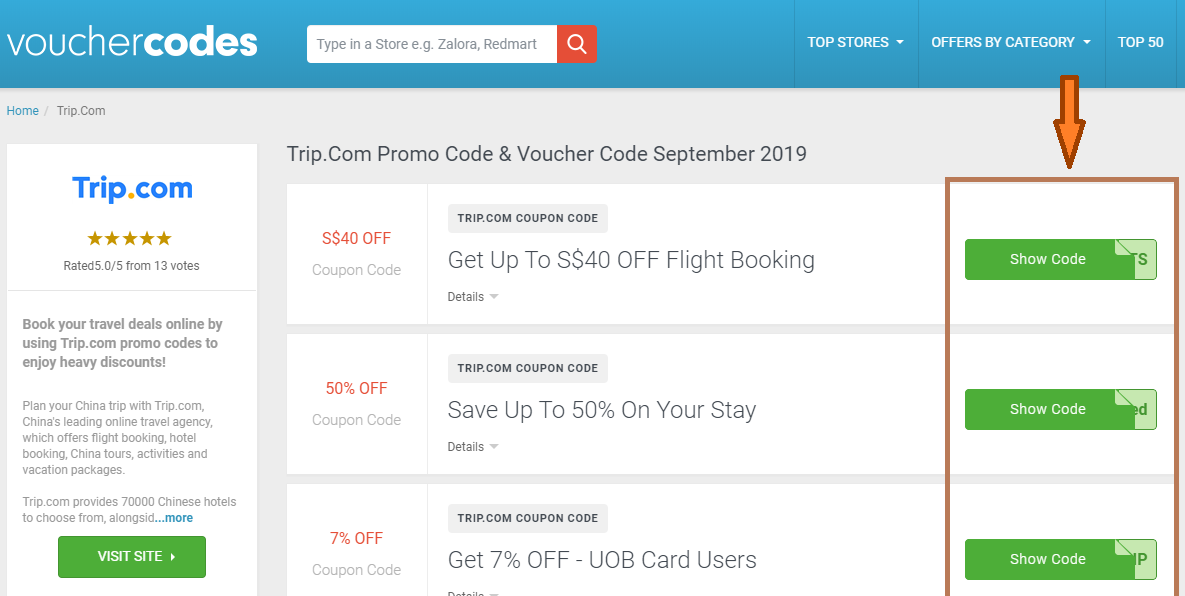Click the VISIT SITE green button
1185x596 pixels.
coord(131,557)
